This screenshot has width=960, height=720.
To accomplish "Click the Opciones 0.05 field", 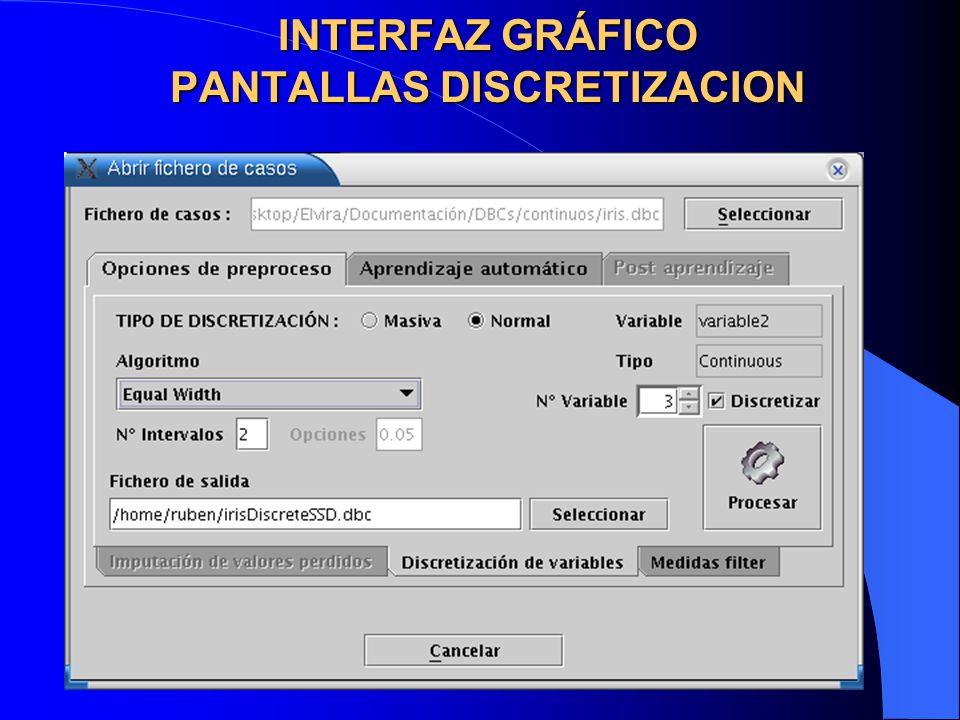I will coord(399,434).
